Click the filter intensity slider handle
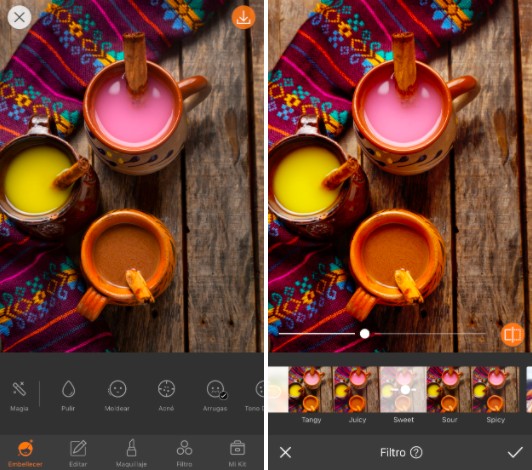The image size is (532, 470). click(x=365, y=334)
